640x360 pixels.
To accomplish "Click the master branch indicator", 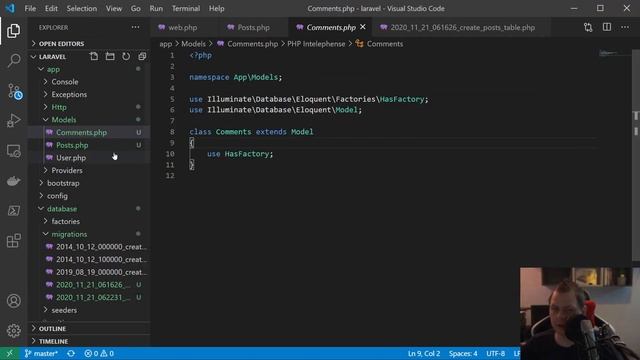I will pyautogui.click(x=41, y=353).
